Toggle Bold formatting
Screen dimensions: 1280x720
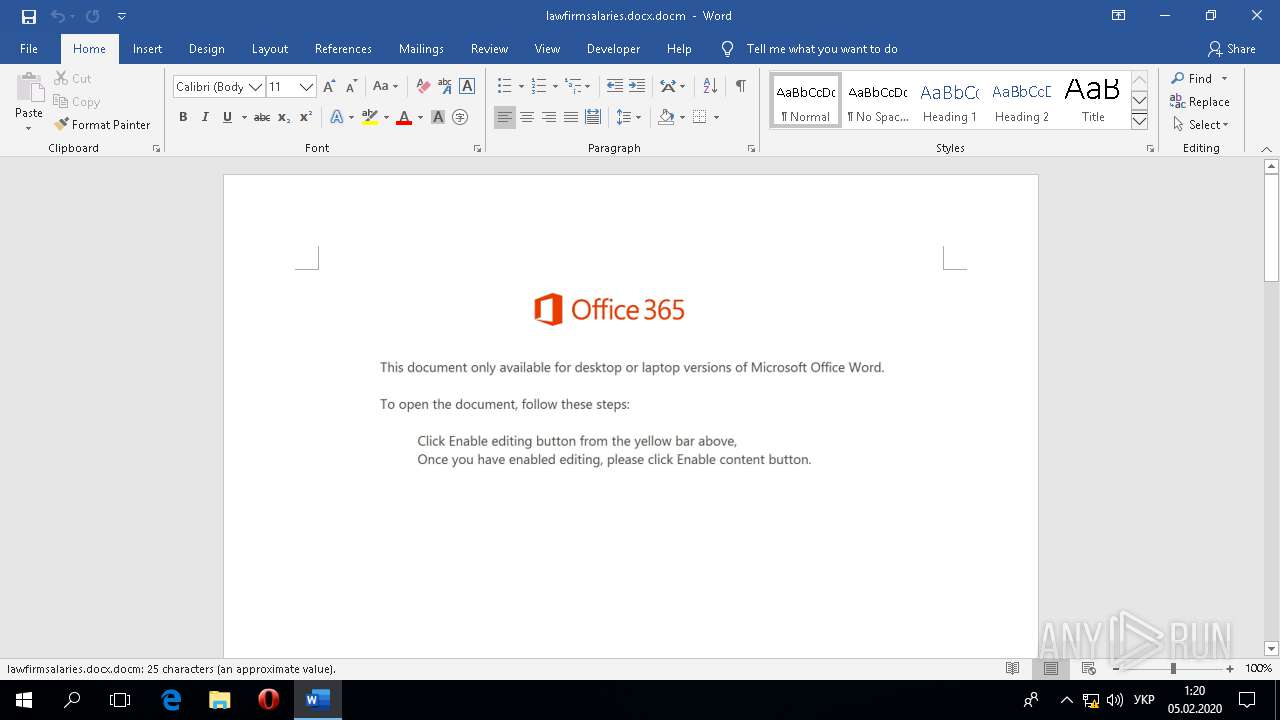[183, 117]
